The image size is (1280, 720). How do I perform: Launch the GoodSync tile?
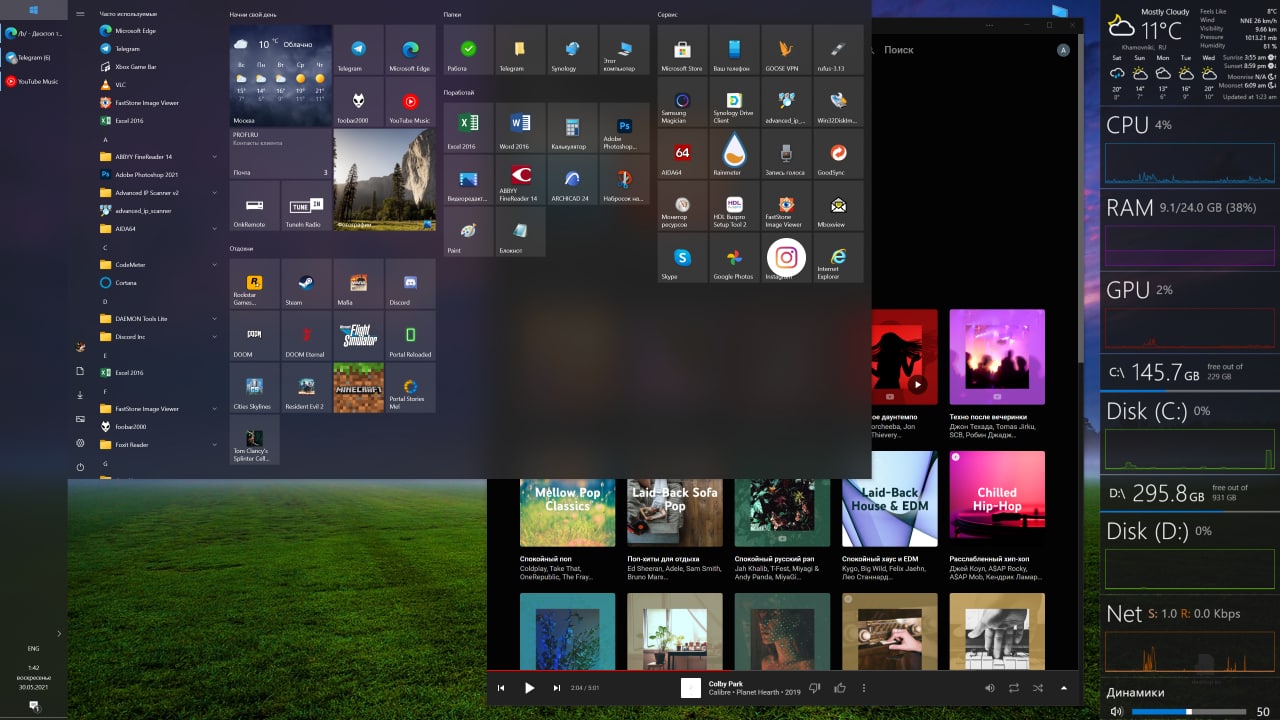pyautogui.click(x=838, y=154)
